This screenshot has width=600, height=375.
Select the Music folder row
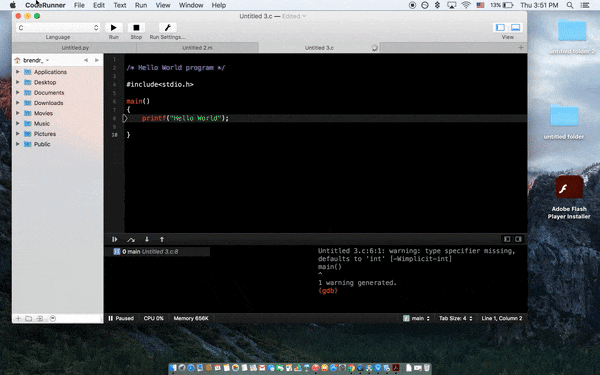[58, 124]
